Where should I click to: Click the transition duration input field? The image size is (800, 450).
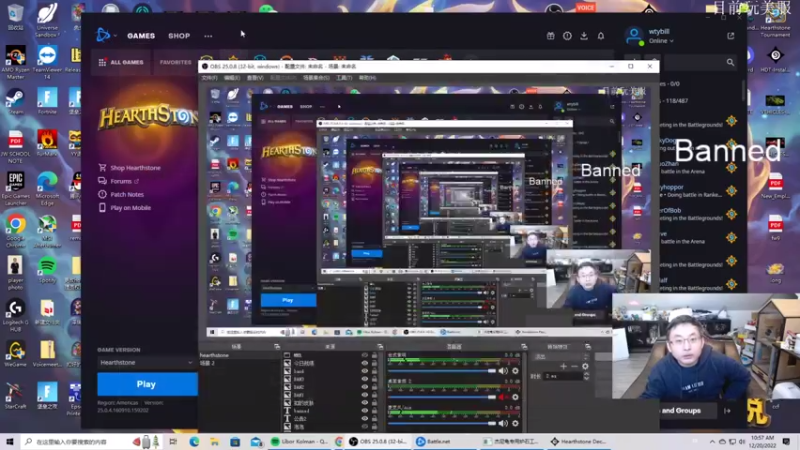click(x=563, y=376)
